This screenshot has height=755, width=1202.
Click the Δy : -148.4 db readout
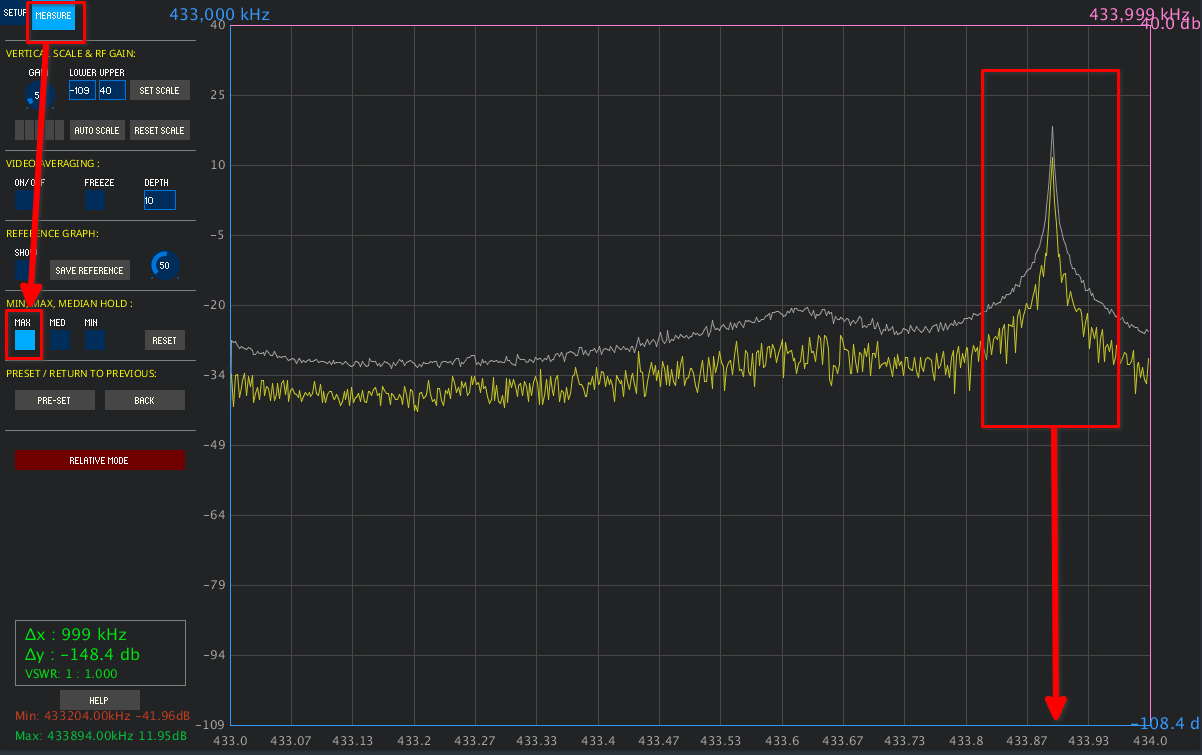coord(82,654)
